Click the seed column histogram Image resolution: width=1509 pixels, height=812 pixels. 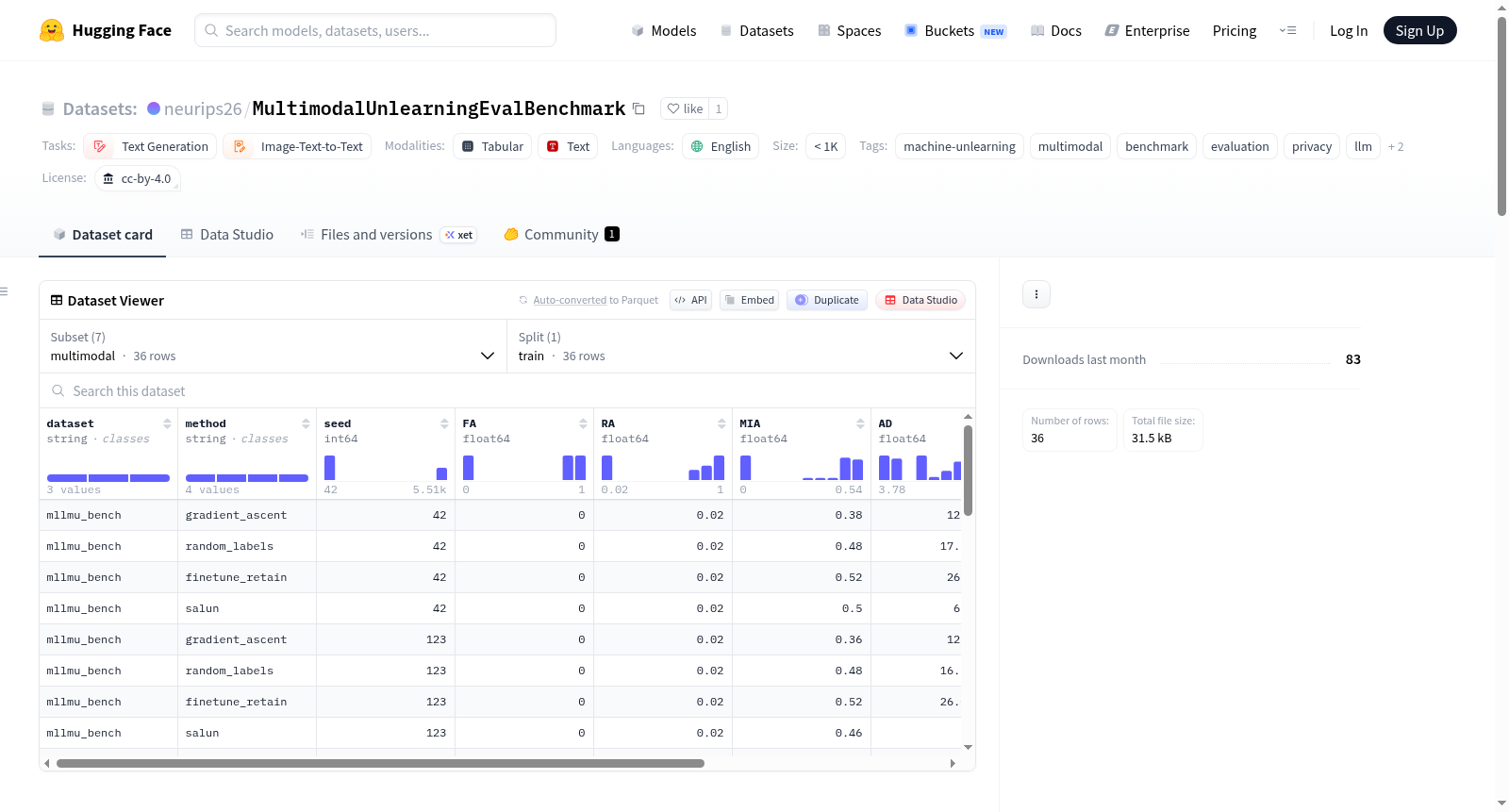coord(386,468)
